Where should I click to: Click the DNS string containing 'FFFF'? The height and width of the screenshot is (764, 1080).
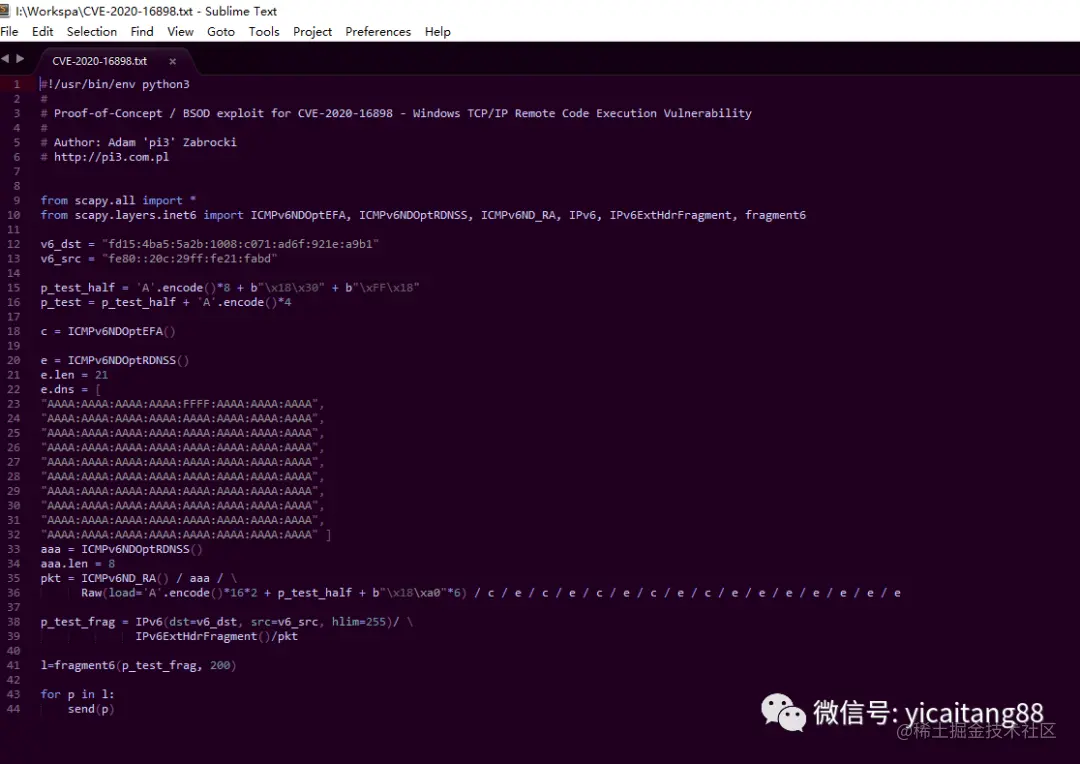tap(183, 404)
